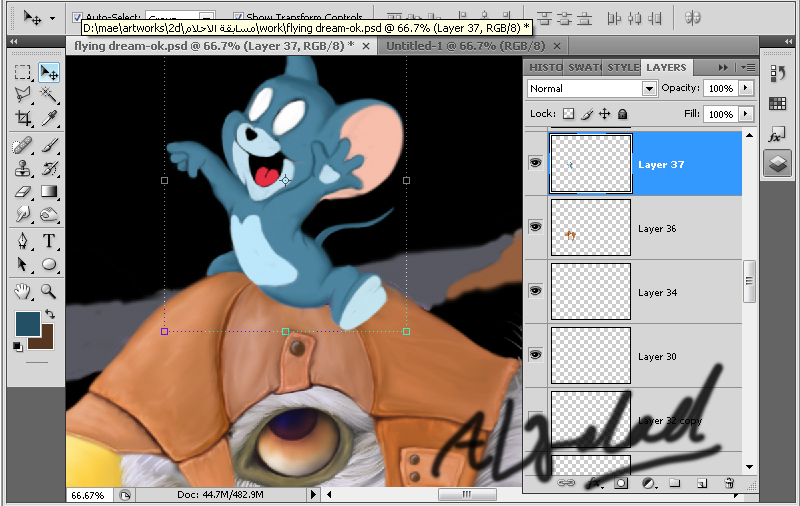Create a new layer from Layers panel
The width and height of the screenshot is (800, 506).
[702, 483]
